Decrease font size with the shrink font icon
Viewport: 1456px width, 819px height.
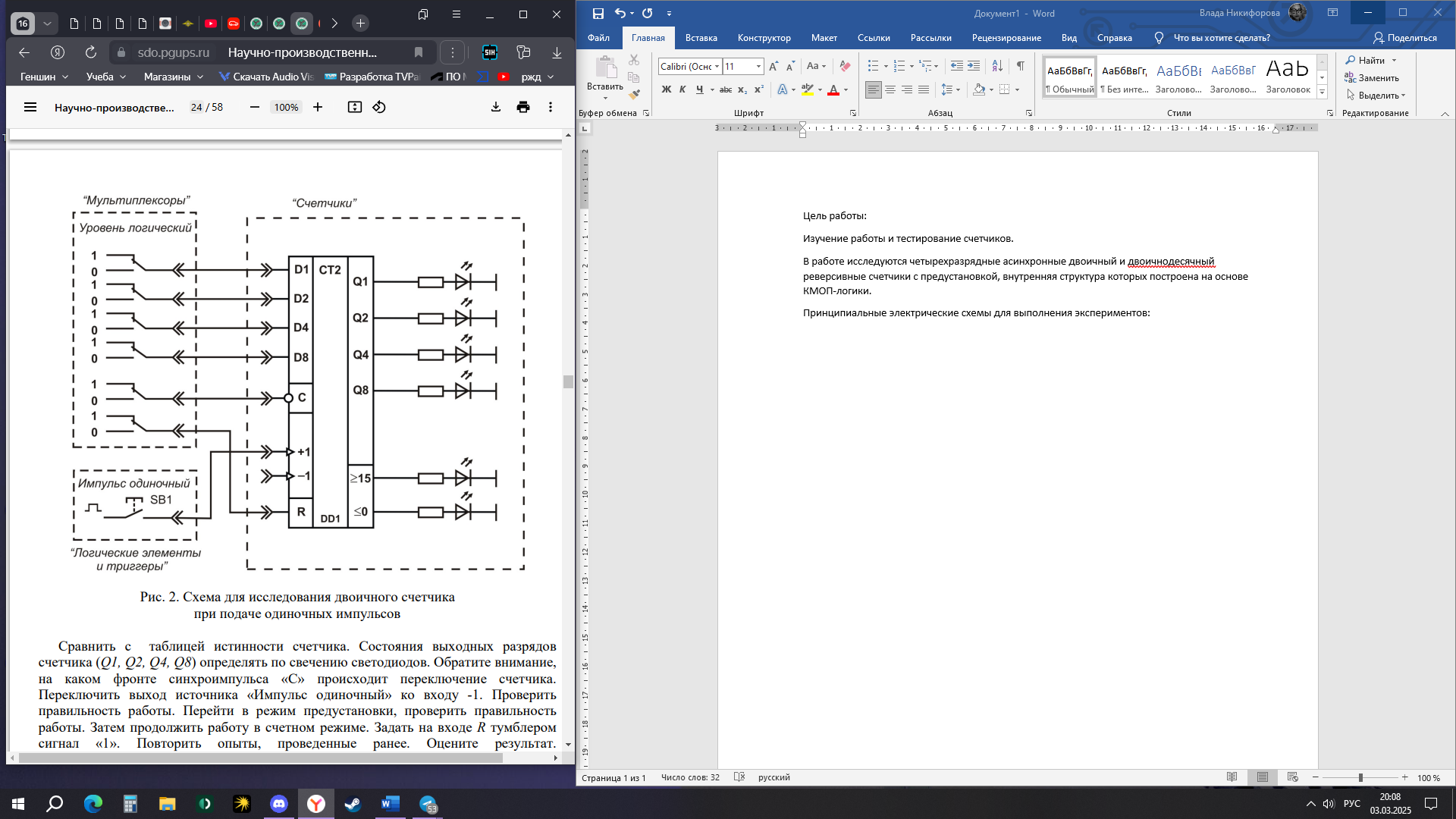click(790, 67)
